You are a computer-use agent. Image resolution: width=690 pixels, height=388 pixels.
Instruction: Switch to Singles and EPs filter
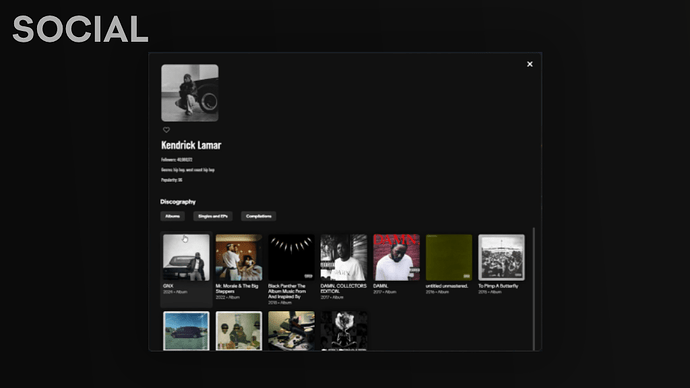(x=213, y=216)
